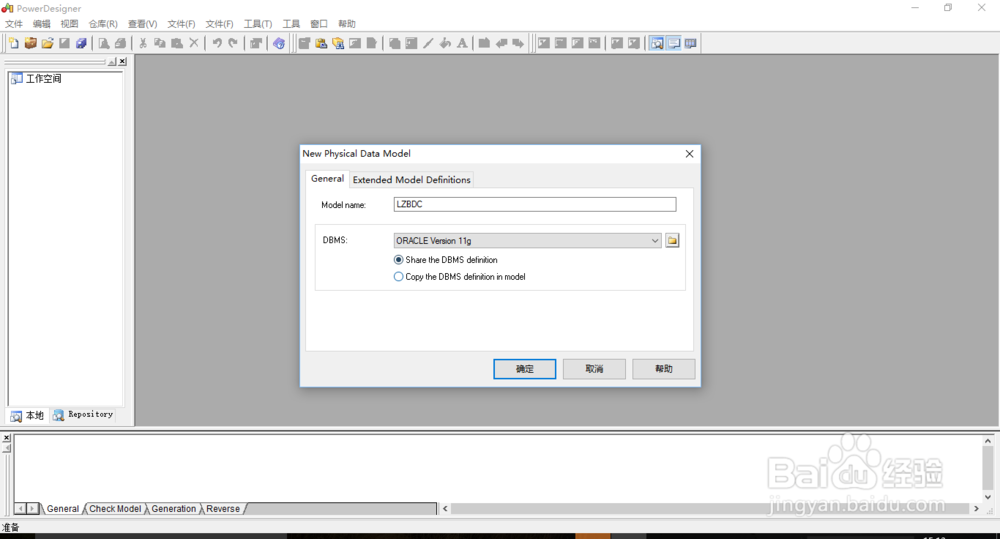Click the Undo arrow icon

point(217,43)
